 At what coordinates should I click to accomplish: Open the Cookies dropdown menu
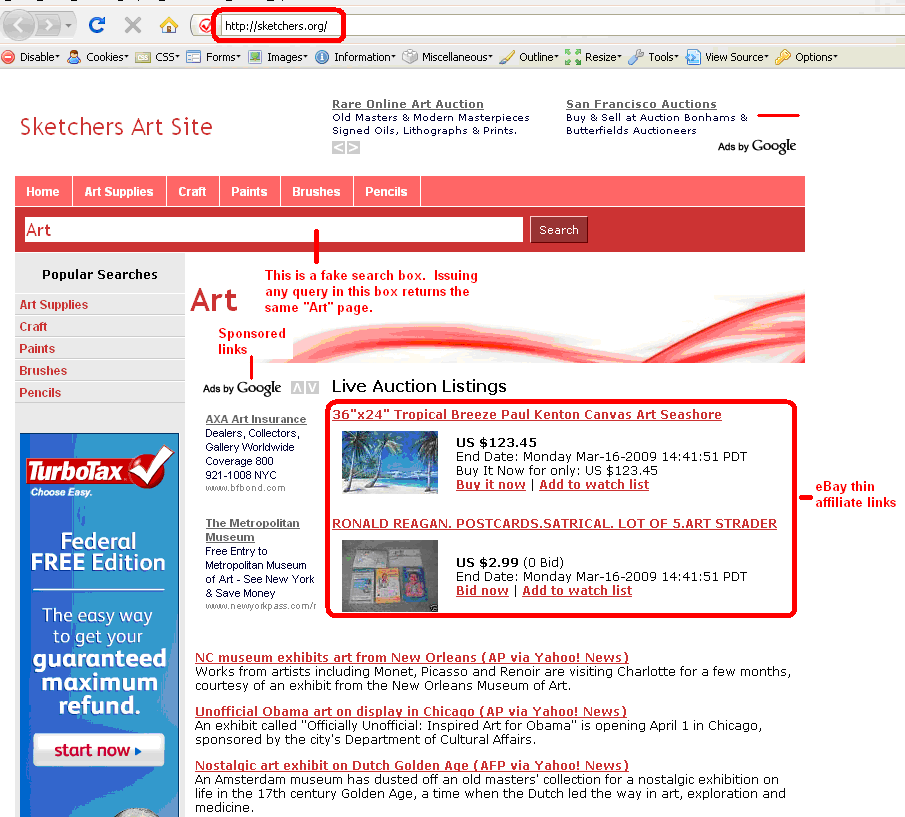click(x=107, y=57)
